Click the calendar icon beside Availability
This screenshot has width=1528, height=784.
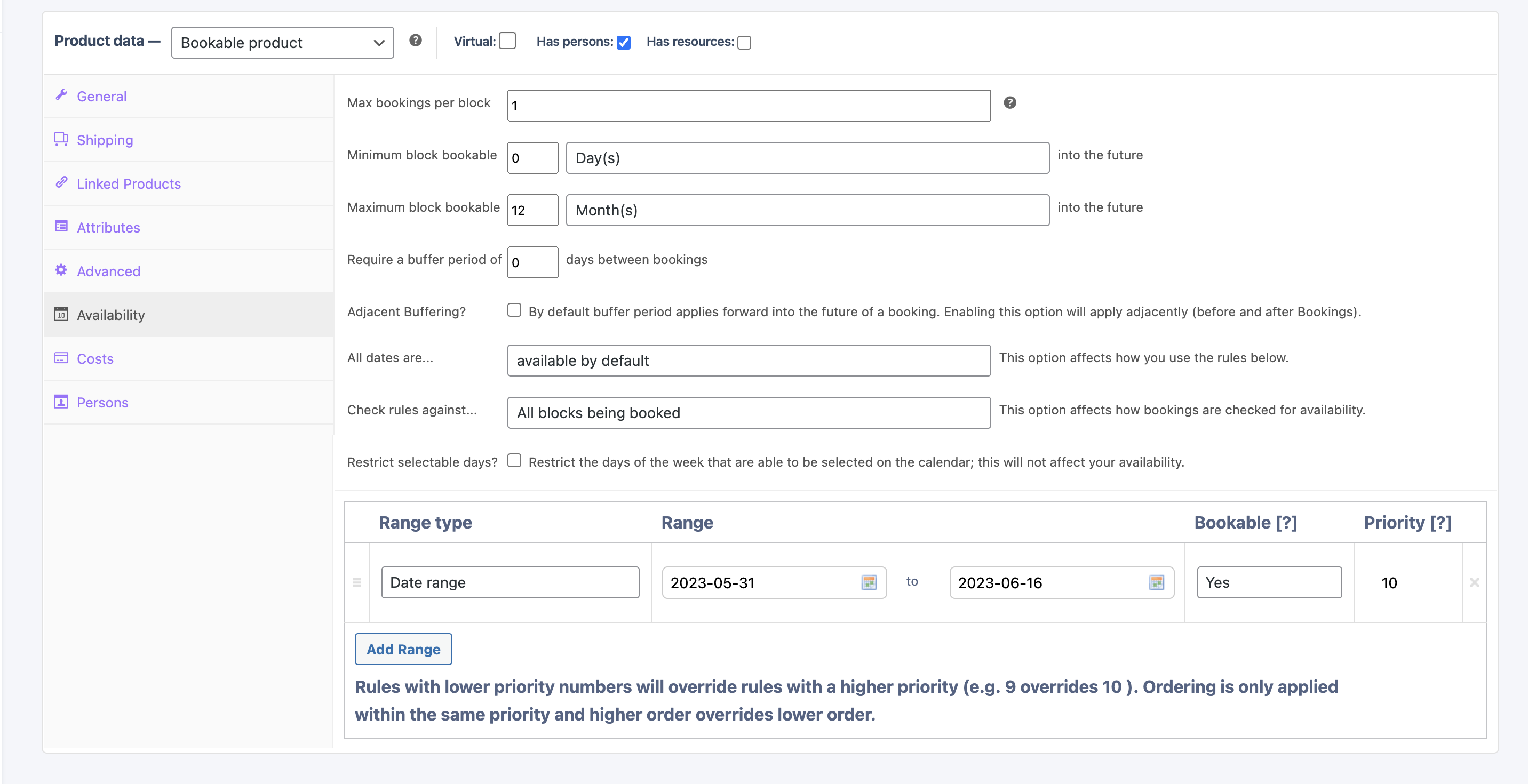(x=61, y=314)
